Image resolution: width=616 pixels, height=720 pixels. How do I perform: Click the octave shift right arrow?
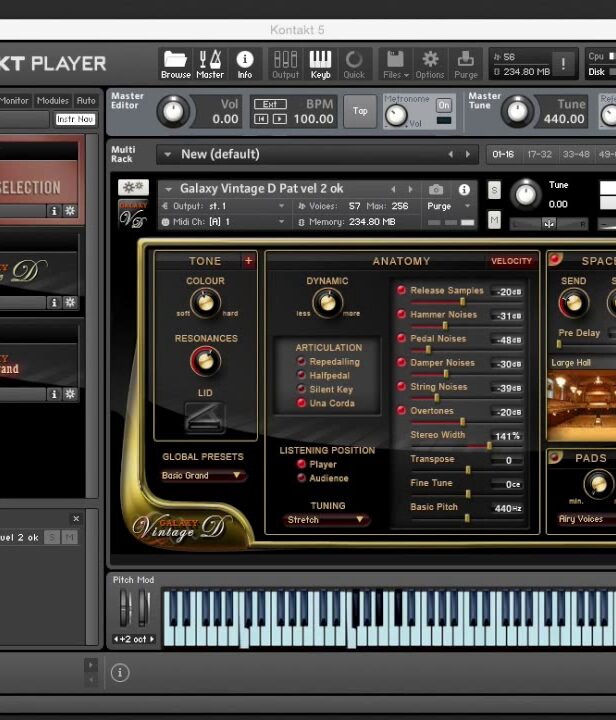tap(151, 639)
